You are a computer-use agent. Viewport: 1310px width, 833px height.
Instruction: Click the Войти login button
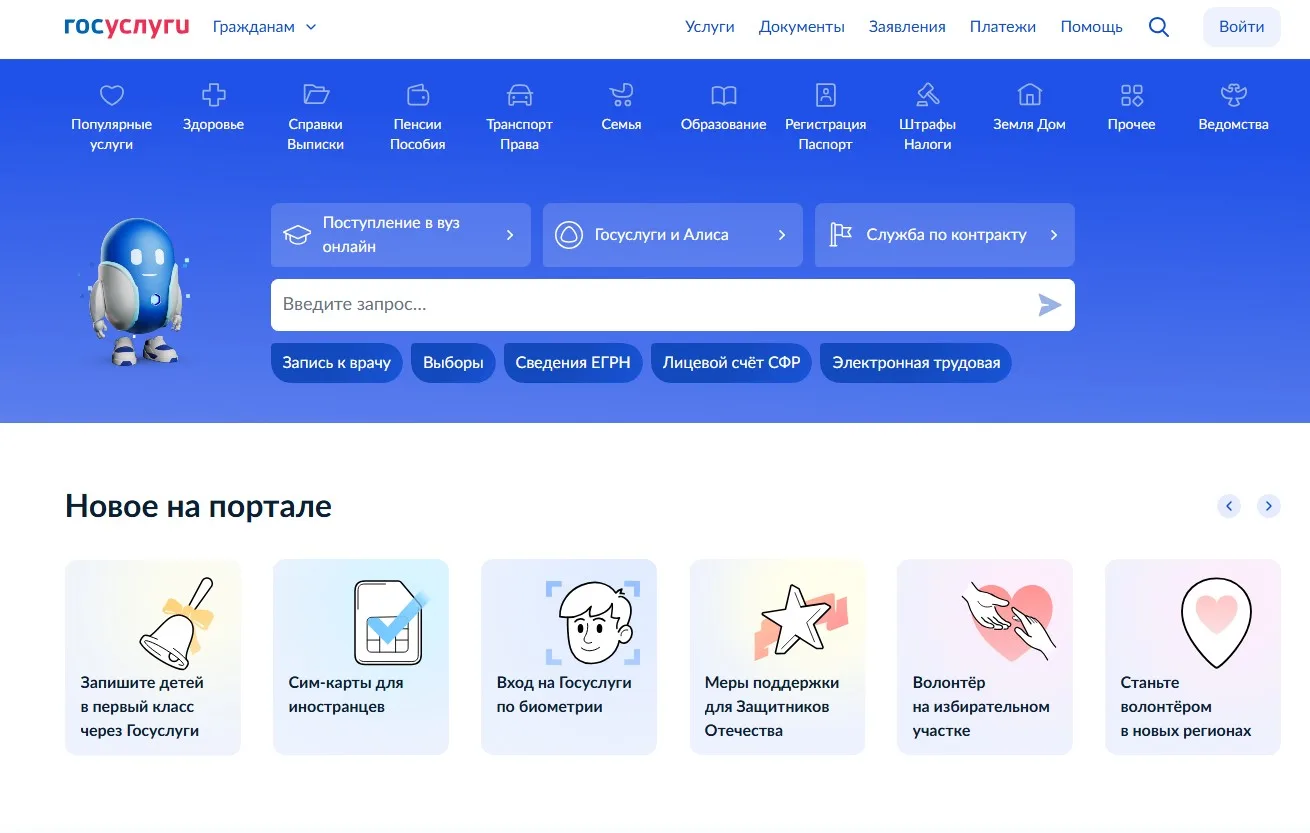[x=1242, y=27]
